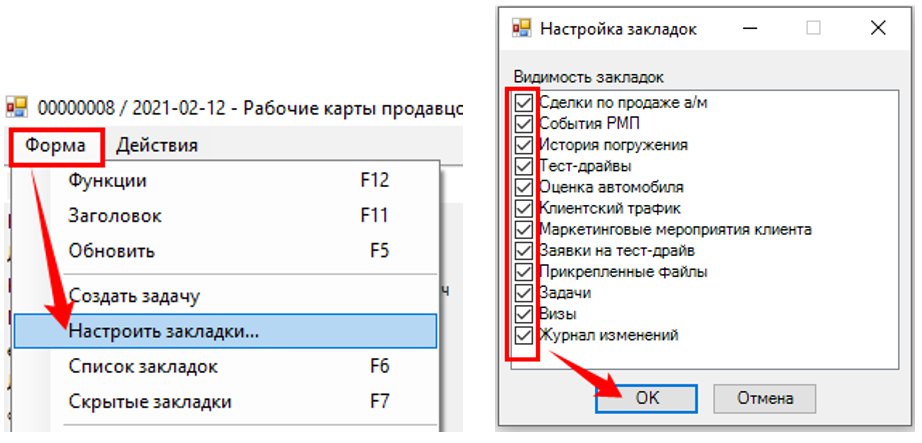The width and height of the screenshot is (922, 443).
Task: Toggle Оценка автомобиля checkbox
Action: [x=524, y=187]
